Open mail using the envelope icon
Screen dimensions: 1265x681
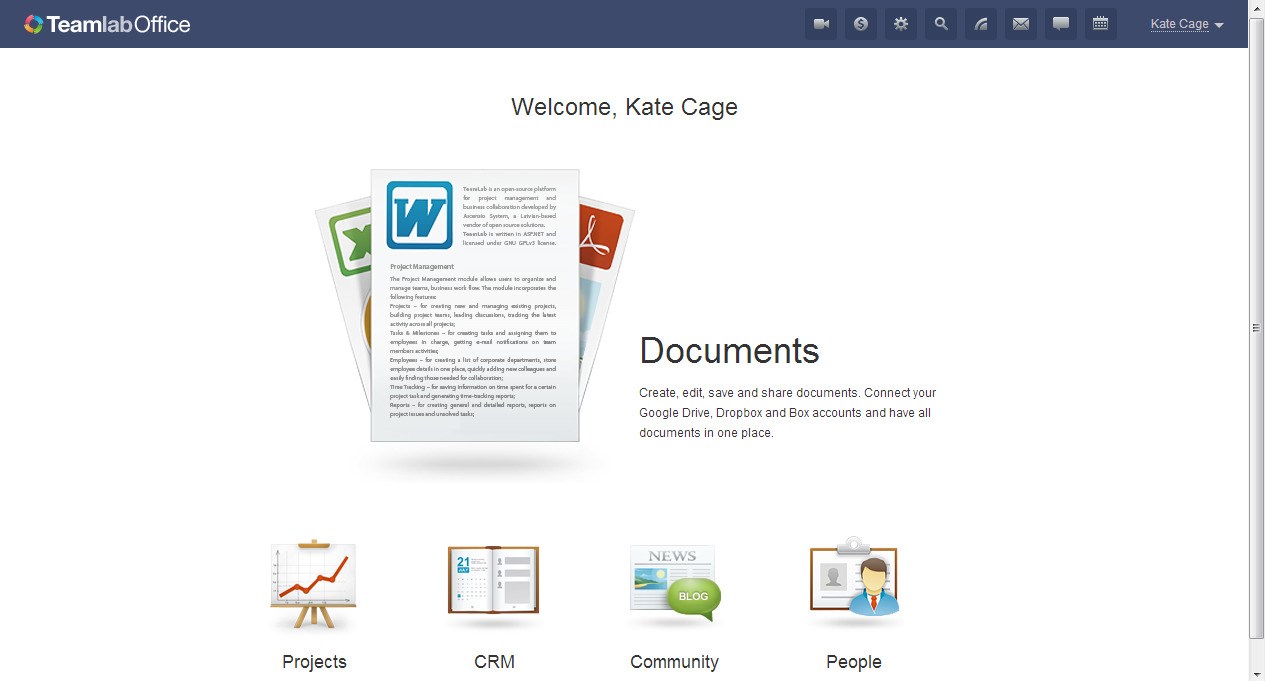point(1021,24)
